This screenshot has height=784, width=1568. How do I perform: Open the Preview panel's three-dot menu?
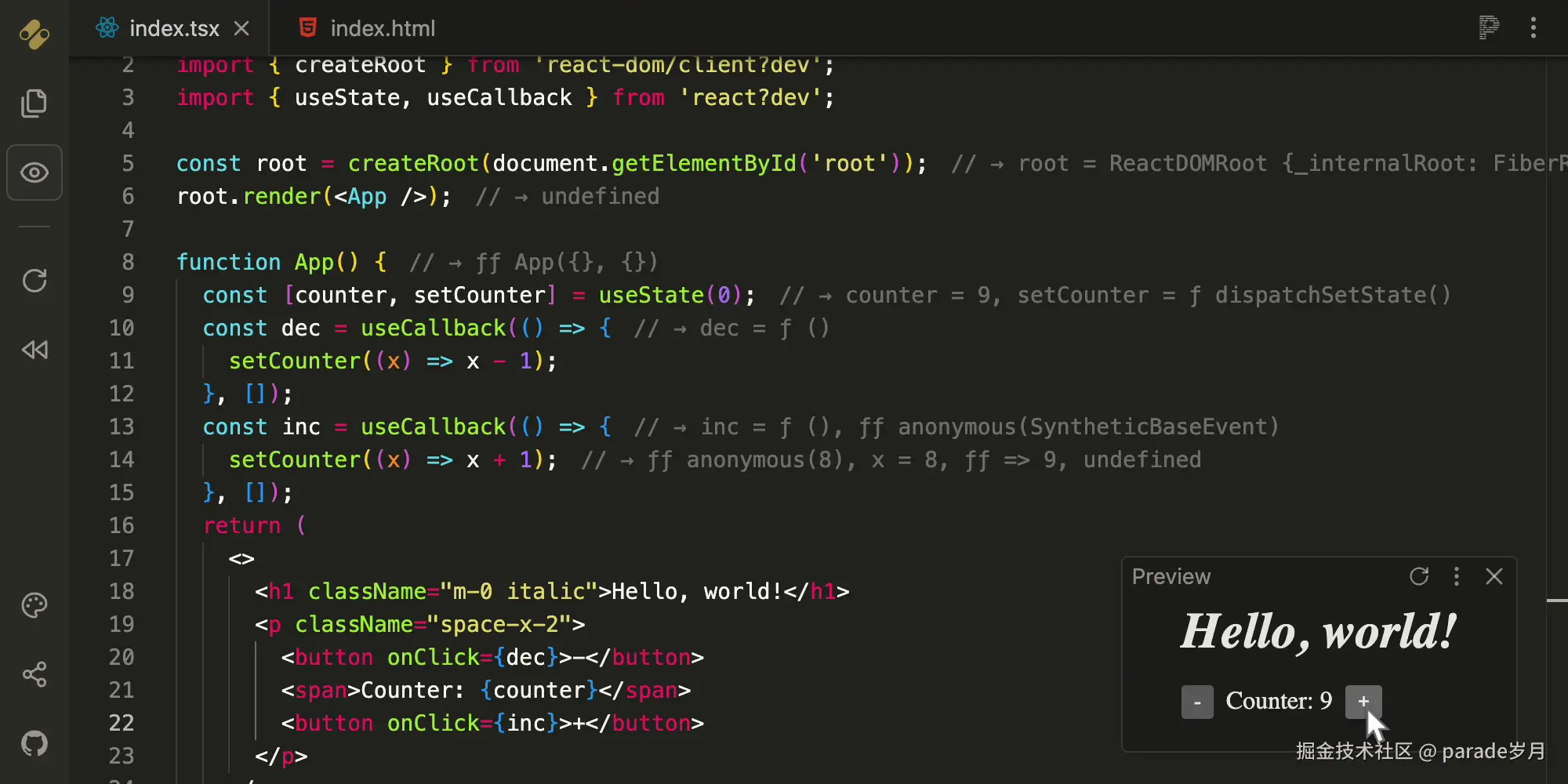click(1457, 577)
